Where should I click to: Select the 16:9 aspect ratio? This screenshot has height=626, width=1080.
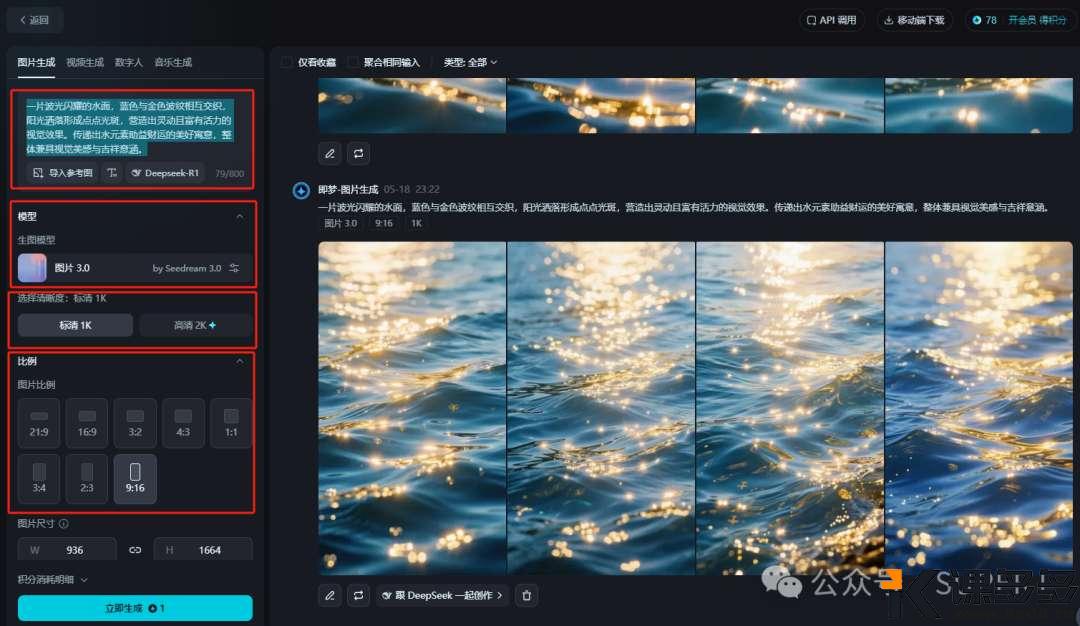(87, 422)
